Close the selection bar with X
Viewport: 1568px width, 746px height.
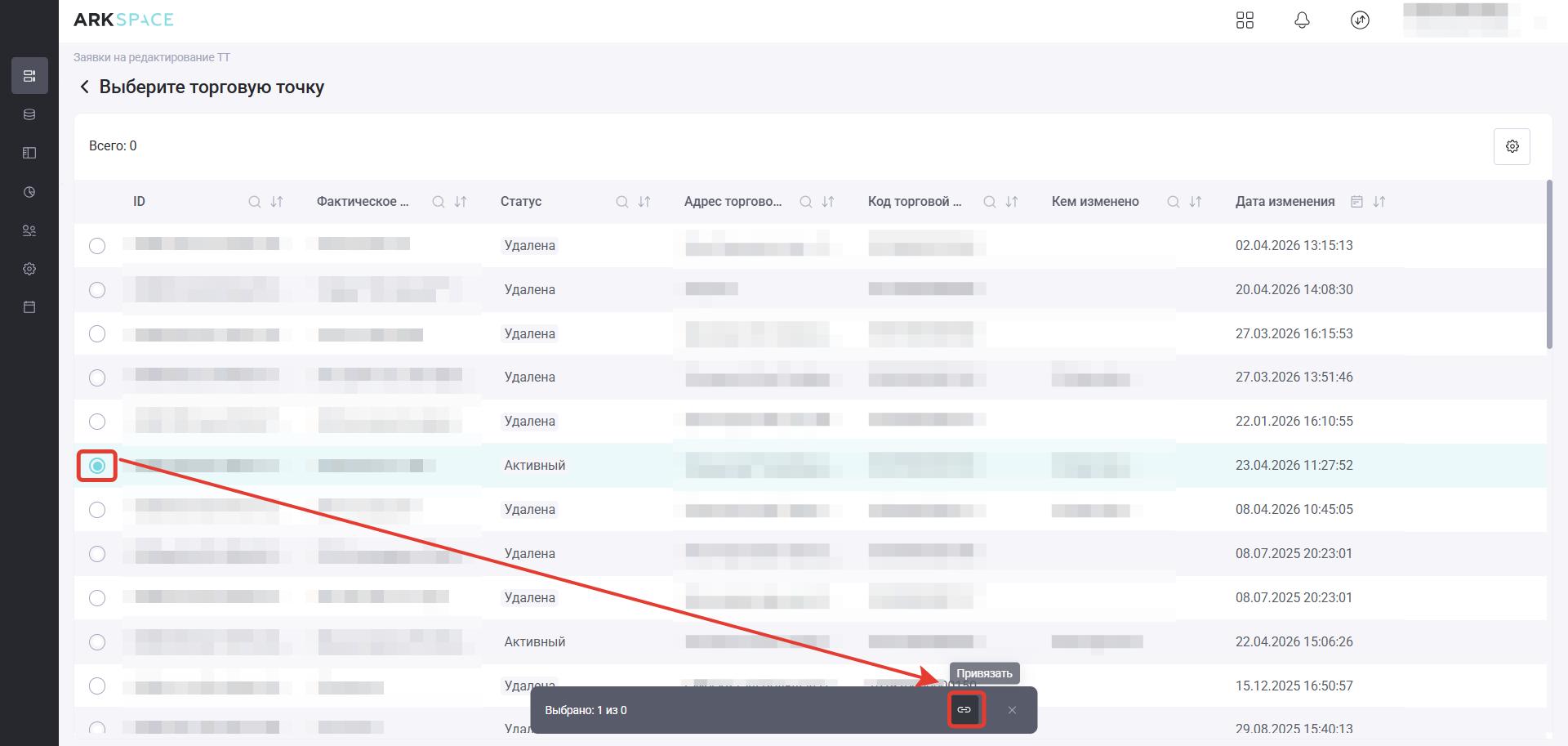coord(1012,710)
